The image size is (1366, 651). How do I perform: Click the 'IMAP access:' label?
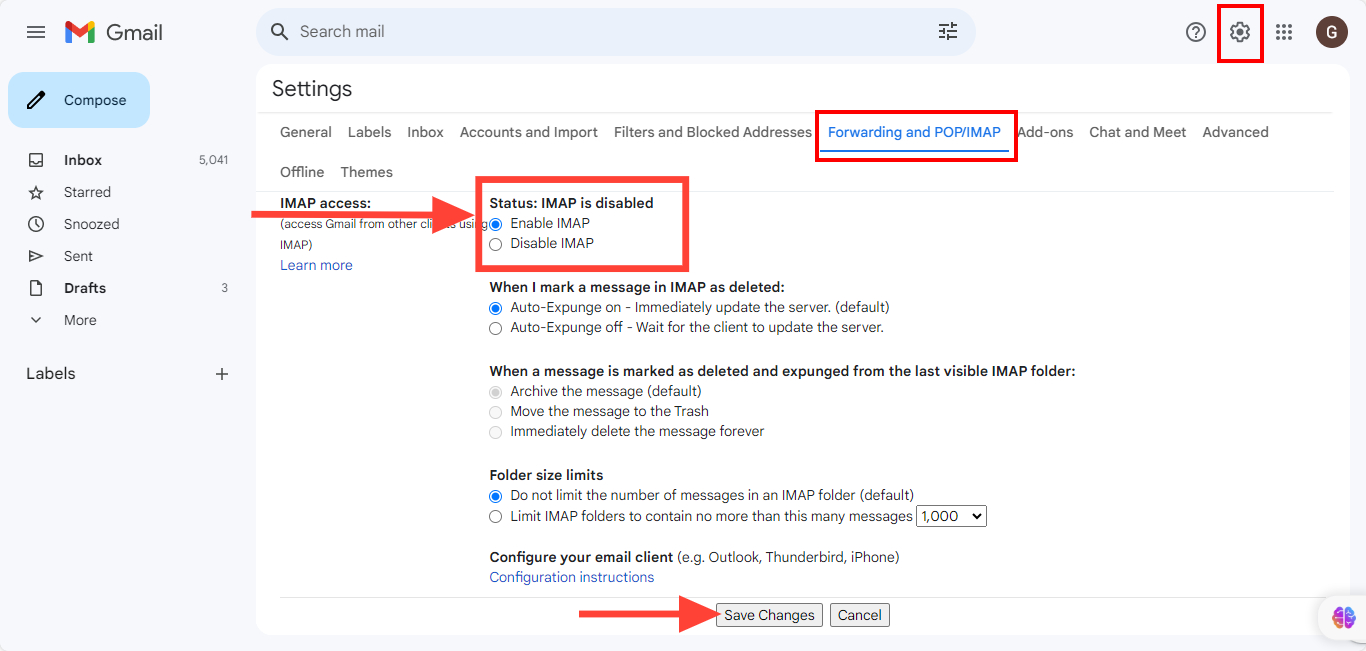[x=325, y=203]
